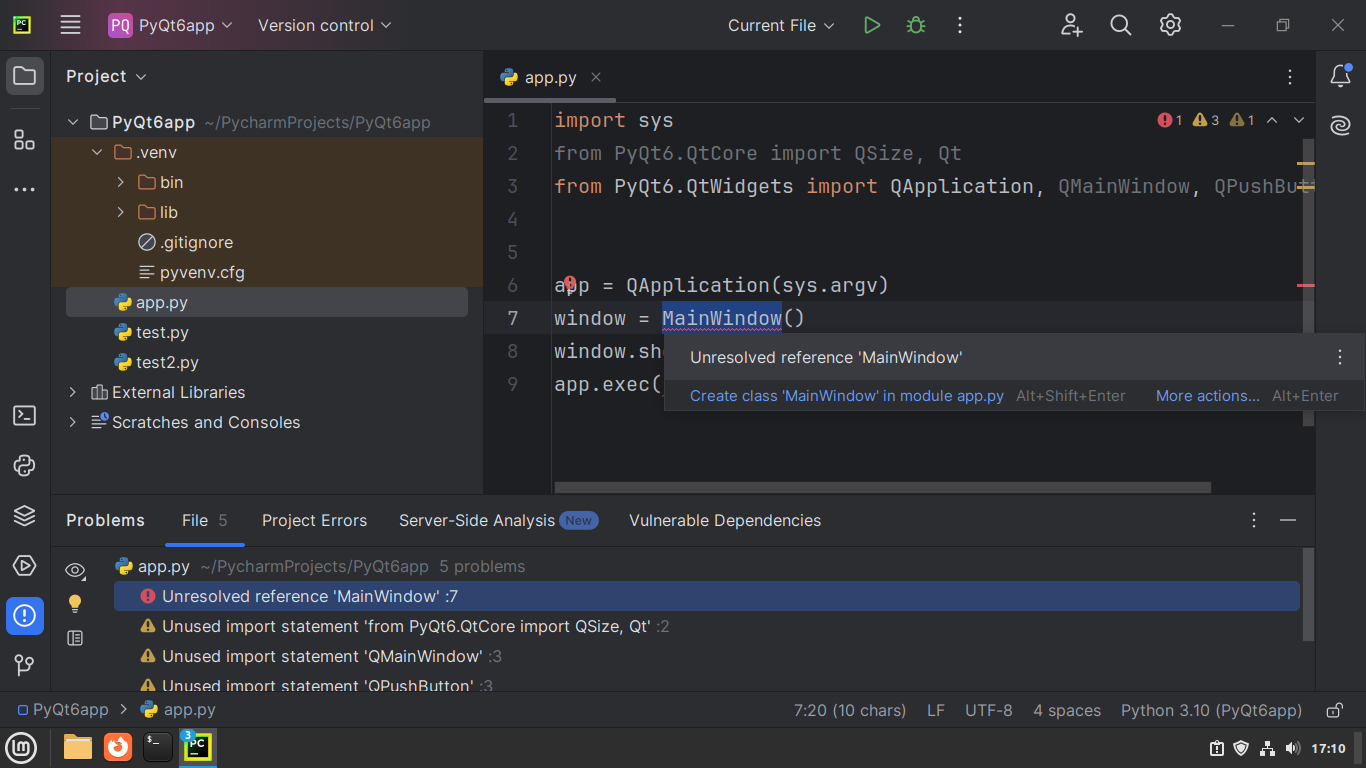Image resolution: width=1366 pixels, height=768 pixels.
Task: Expand the bin folder
Action: click(x=121, y=182)
